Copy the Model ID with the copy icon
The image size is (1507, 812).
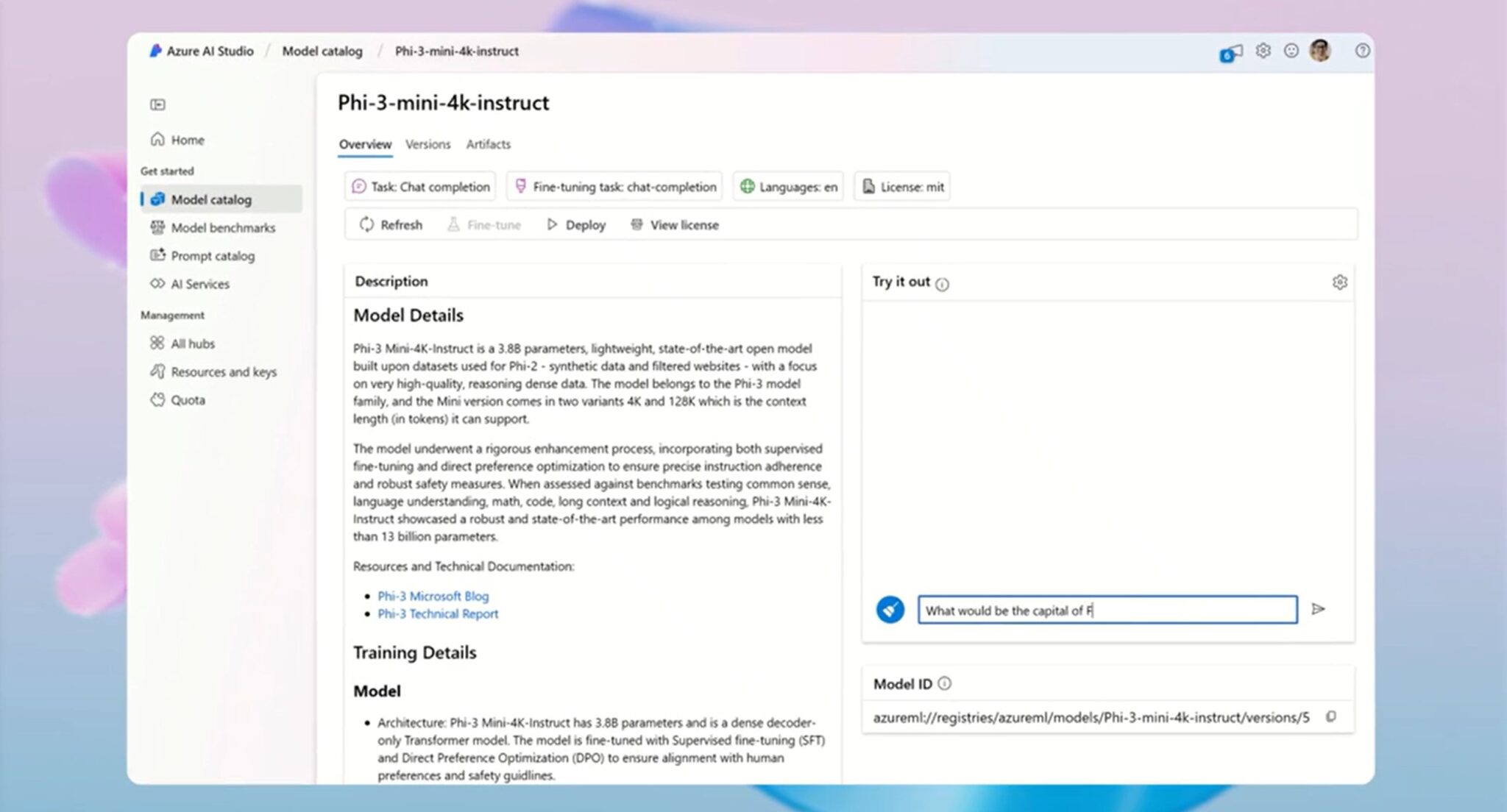pyautogui.click(x=1332, y=716)
